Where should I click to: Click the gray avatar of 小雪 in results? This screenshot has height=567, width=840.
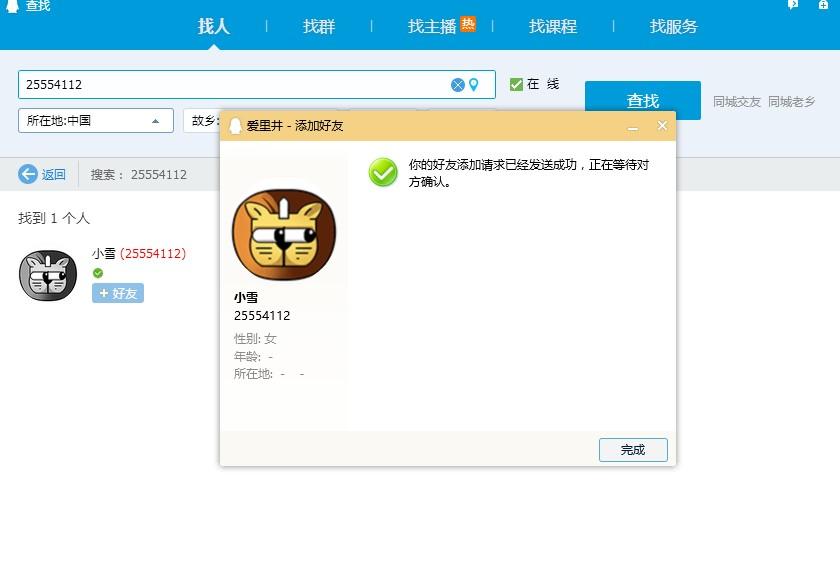[48, 275]
